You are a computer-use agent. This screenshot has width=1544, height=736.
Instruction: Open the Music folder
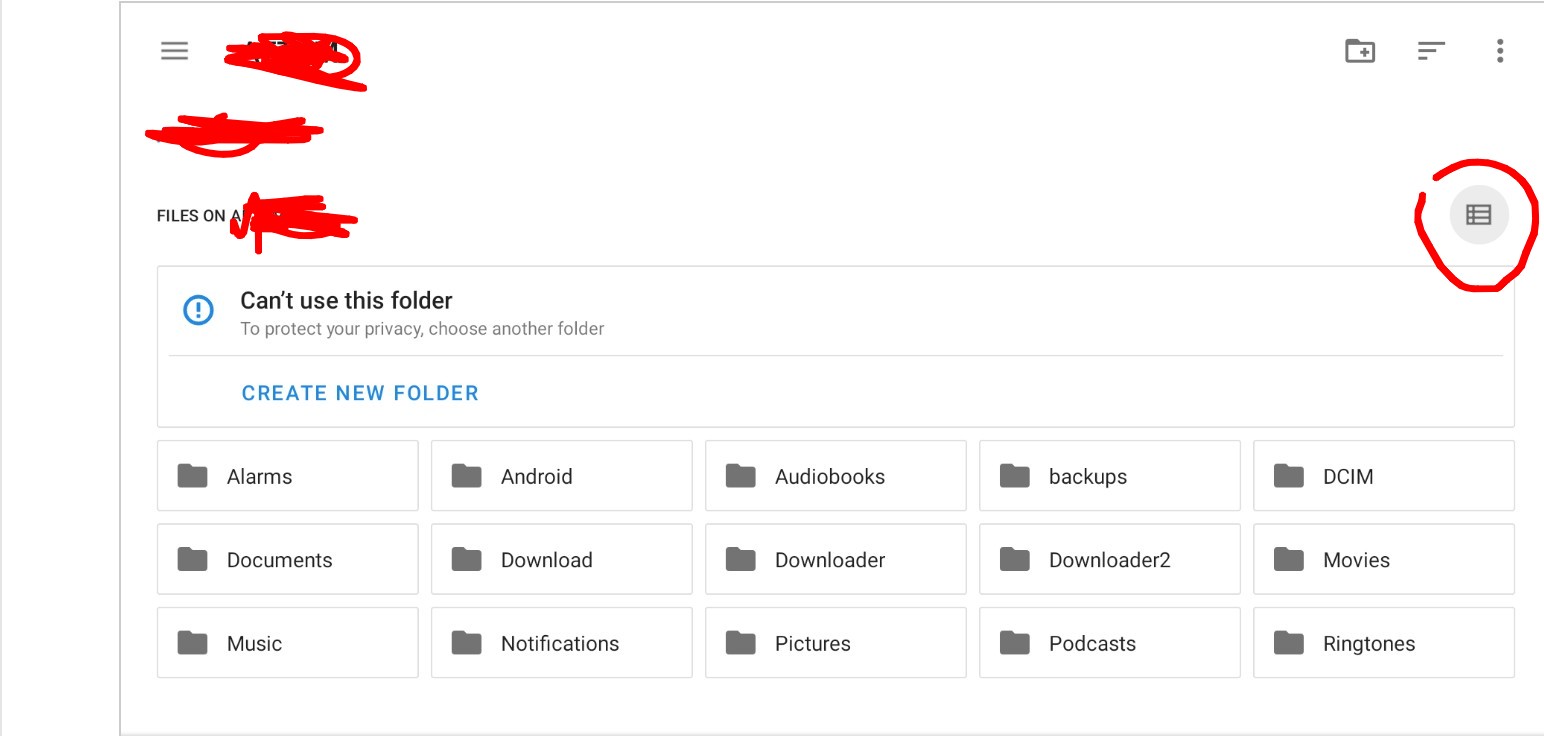pyautogui.click(x=287, y=643)
